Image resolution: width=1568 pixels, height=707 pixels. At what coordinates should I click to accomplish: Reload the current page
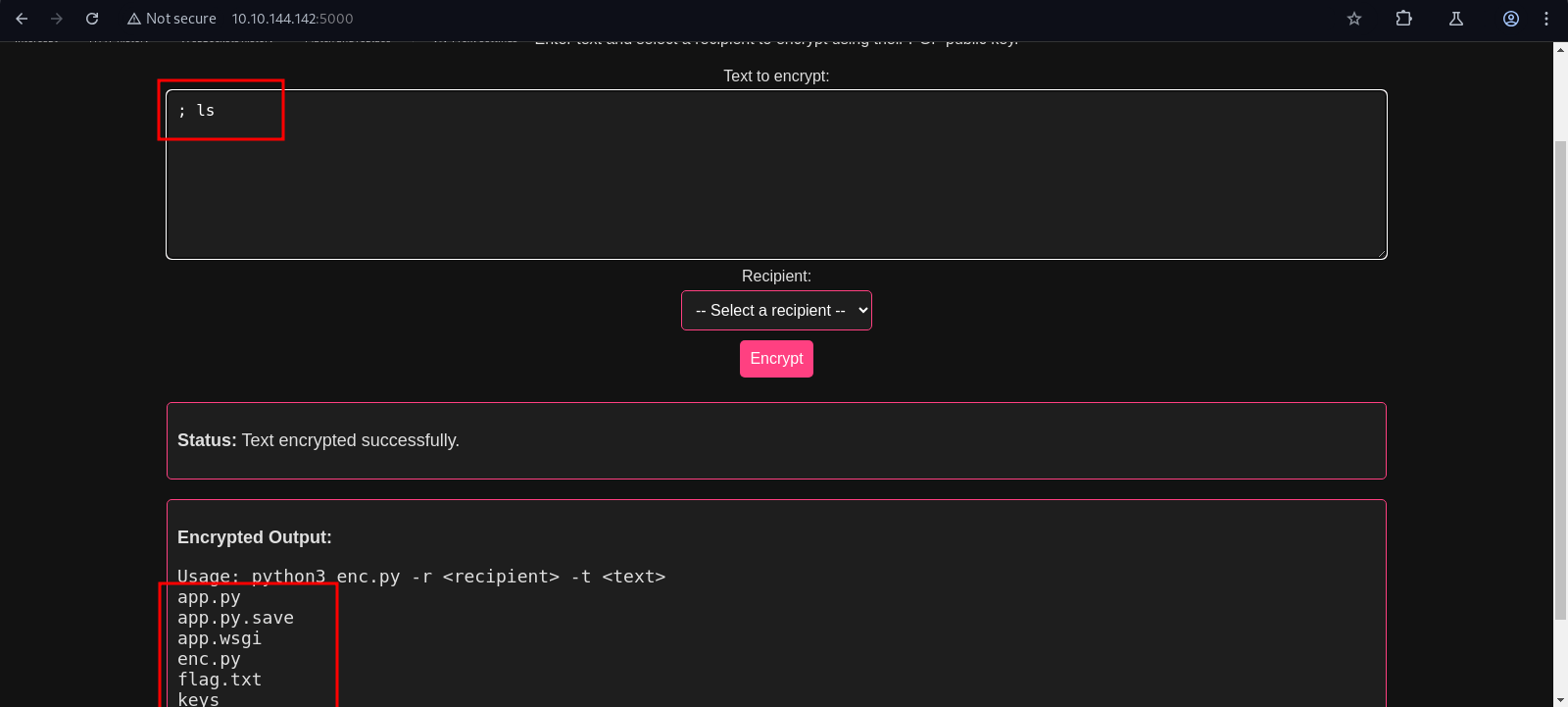point(92,19)
